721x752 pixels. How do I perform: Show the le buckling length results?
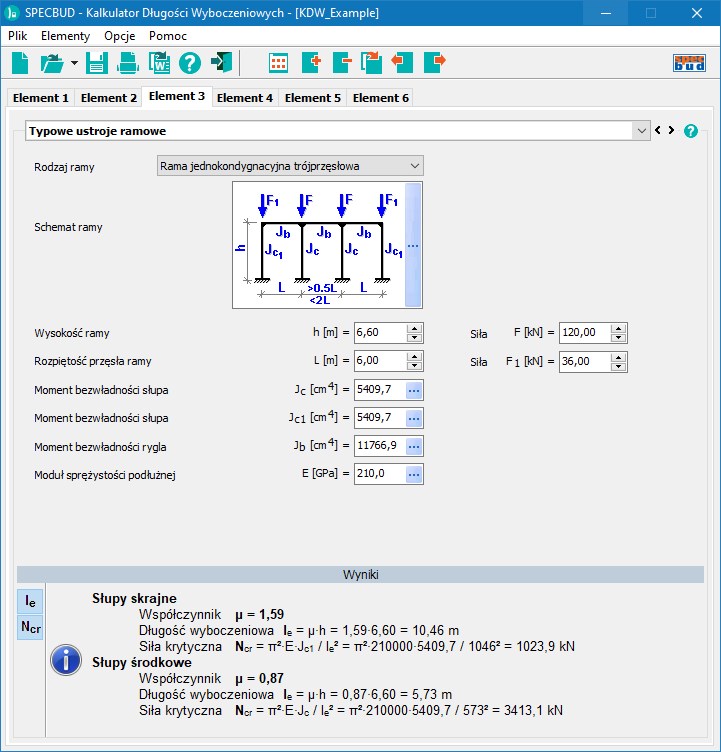pos(31,600)
